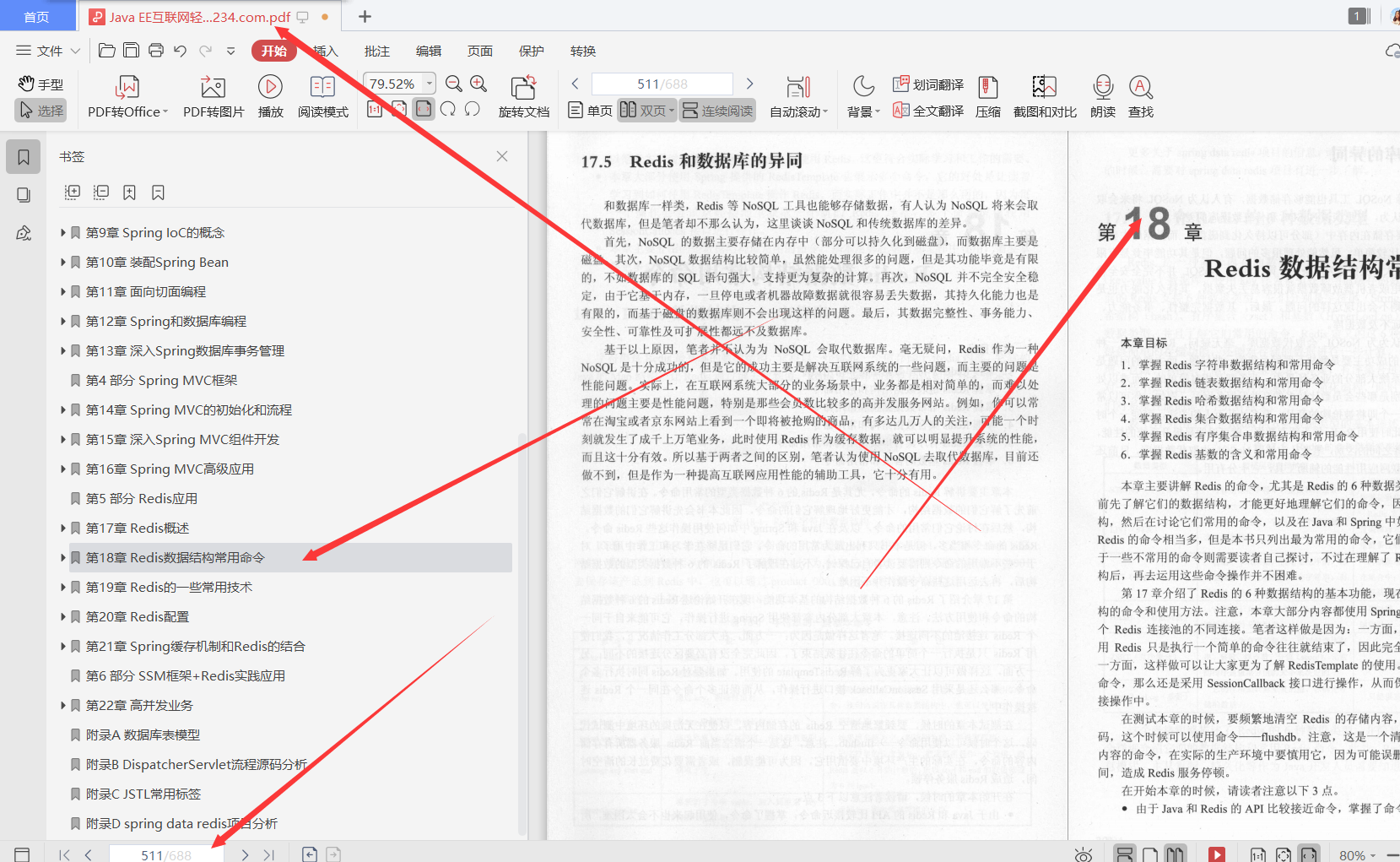This screenshot has height=862, width=1400.
Task: Expand 第18章 Redis数据结构常用命令 bookmark
Action: (x=63, y=557)
